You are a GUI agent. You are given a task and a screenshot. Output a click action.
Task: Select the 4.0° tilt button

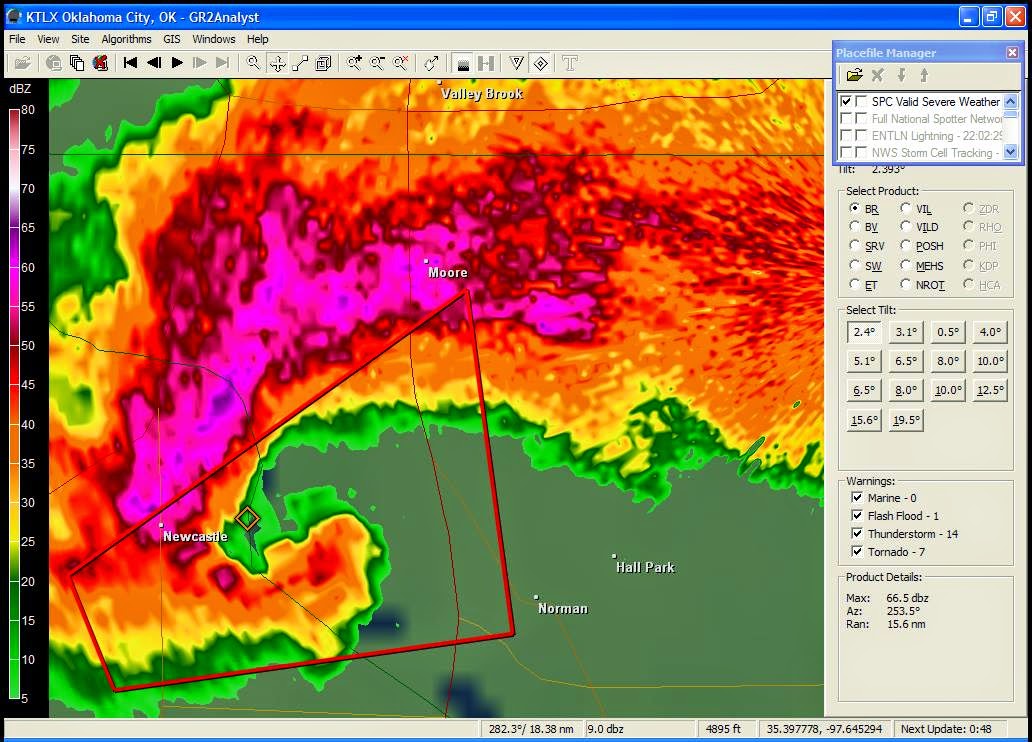990,332
